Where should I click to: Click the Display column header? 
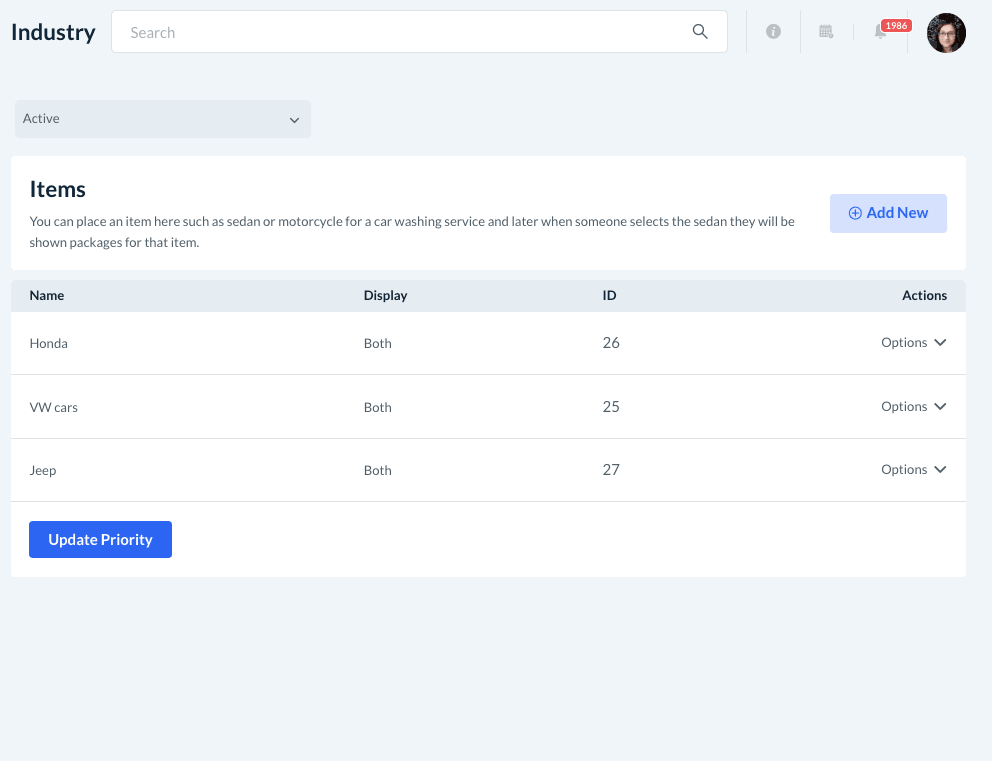[385, 296]
